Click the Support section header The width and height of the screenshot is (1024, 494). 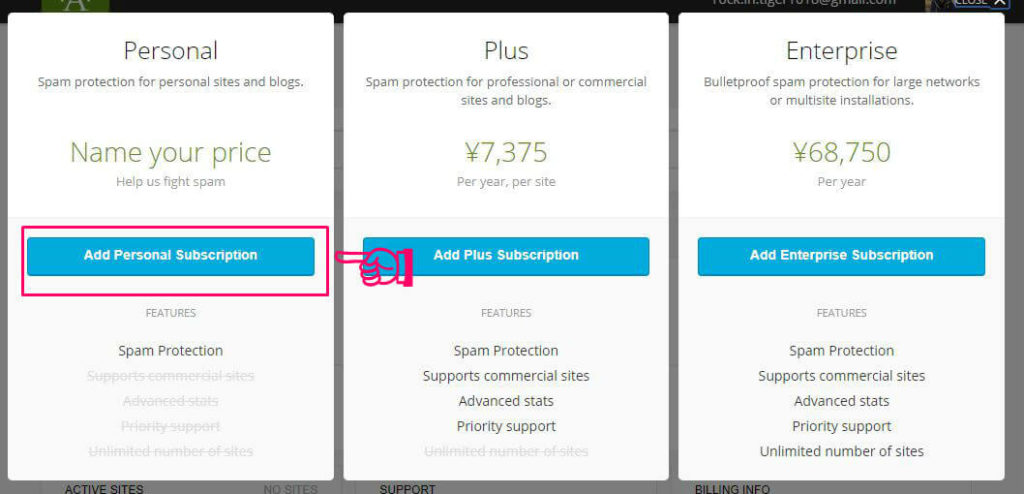pos(407,489)
